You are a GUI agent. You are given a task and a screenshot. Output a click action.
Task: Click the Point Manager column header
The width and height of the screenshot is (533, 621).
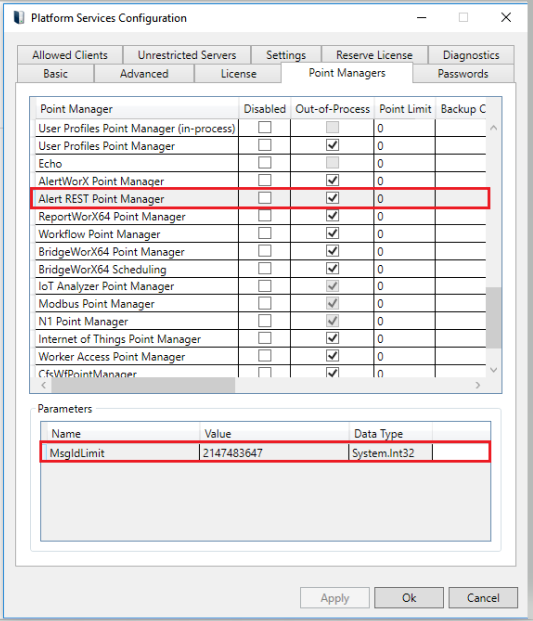click(x=137, y=109)
